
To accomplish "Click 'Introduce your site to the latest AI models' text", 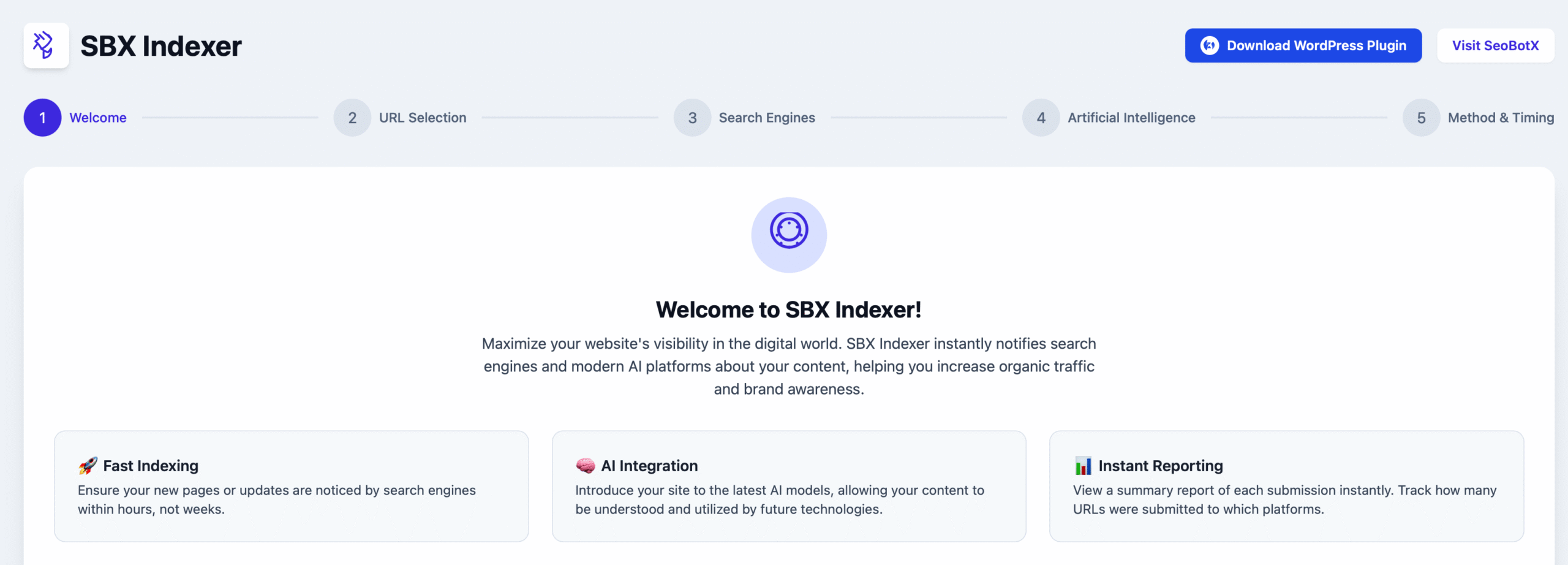I will point(780,499).
